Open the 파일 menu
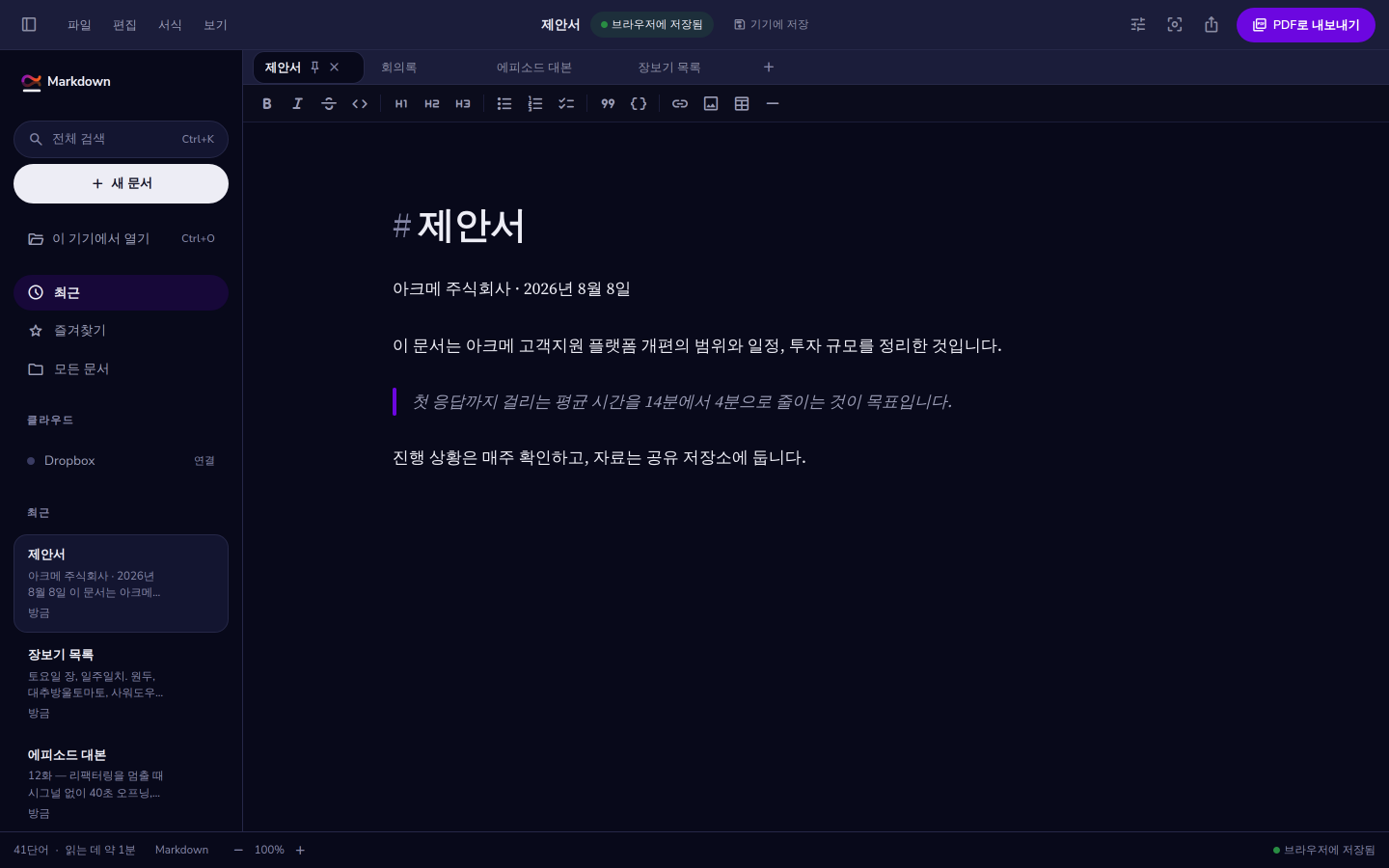 pyautogui.click(x=79, y=24)
